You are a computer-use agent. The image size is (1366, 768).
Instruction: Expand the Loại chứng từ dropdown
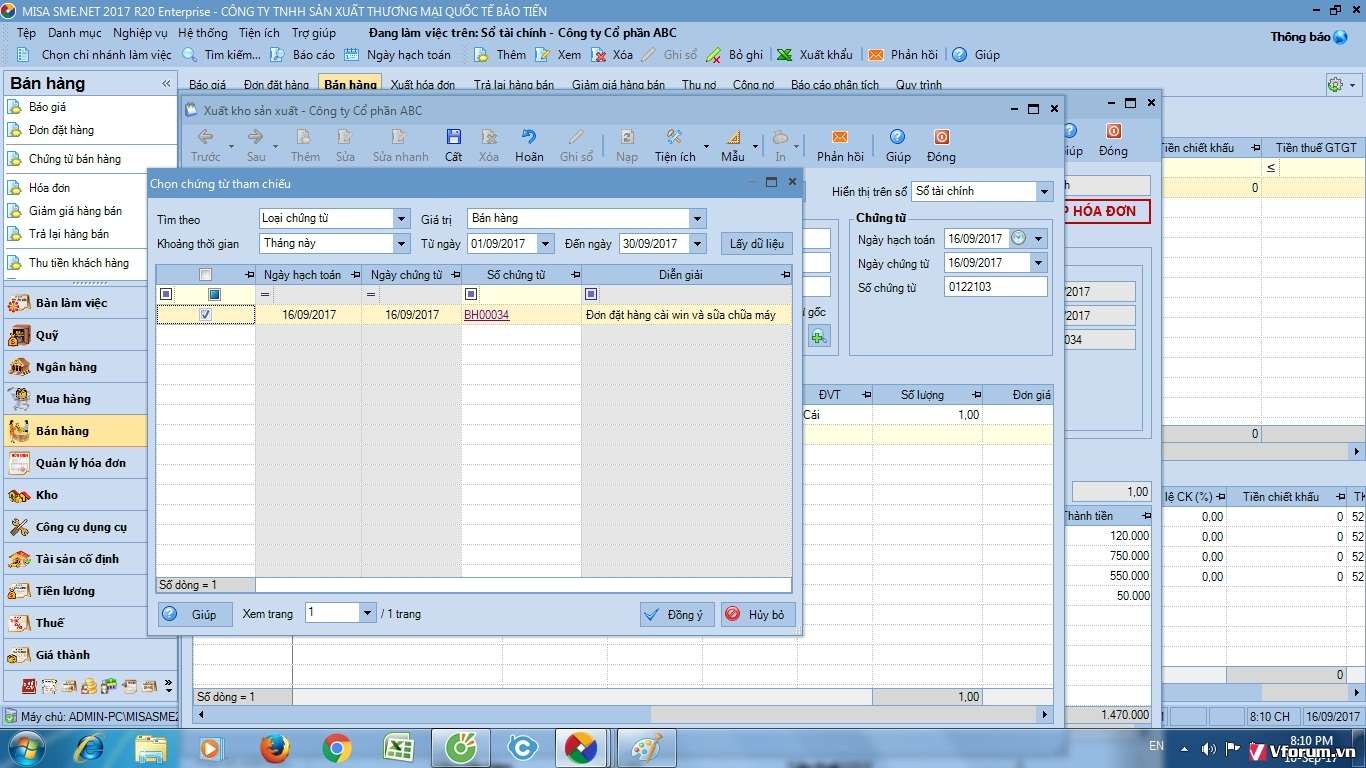pyautogui.click(x=401, y=219)
